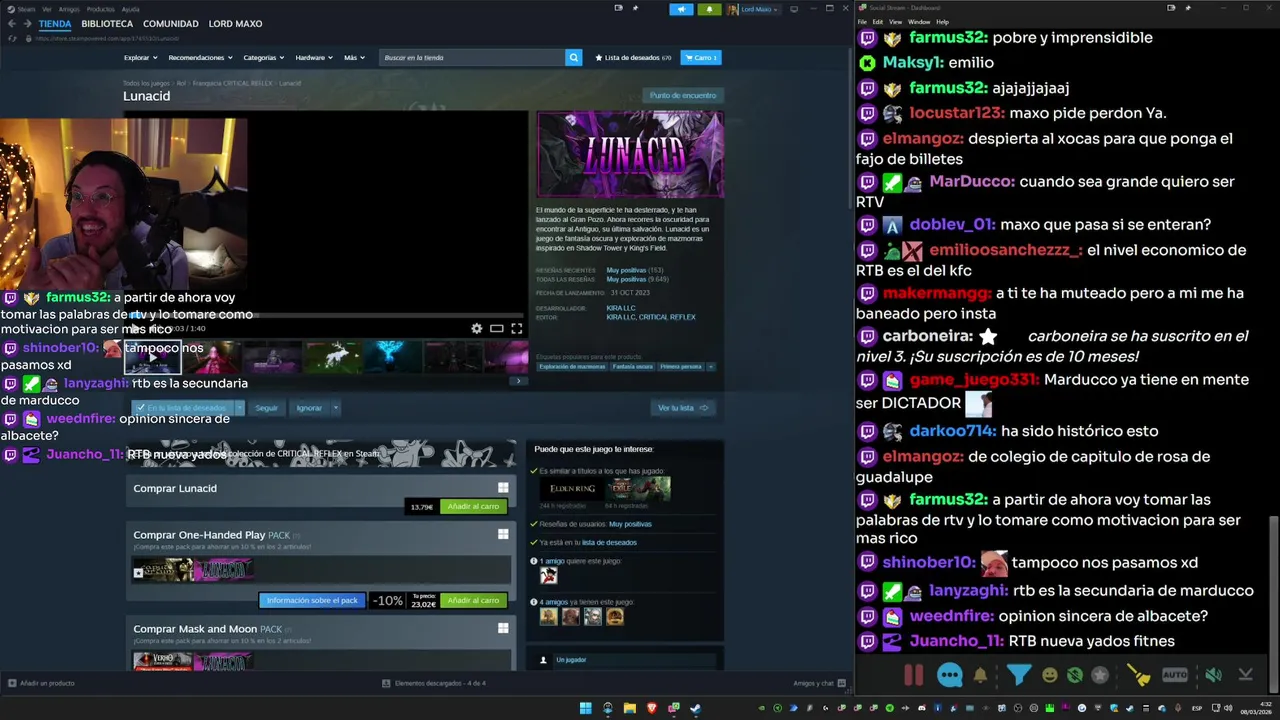Open the Elden Ring similar game thumbnail

573,488
